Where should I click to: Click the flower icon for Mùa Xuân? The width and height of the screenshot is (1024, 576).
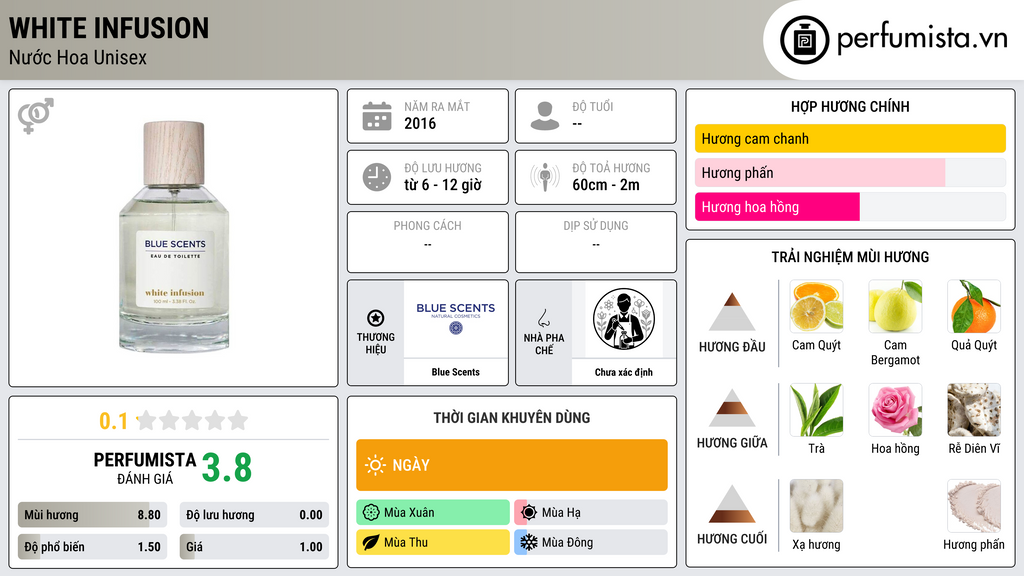coord(371,513)
